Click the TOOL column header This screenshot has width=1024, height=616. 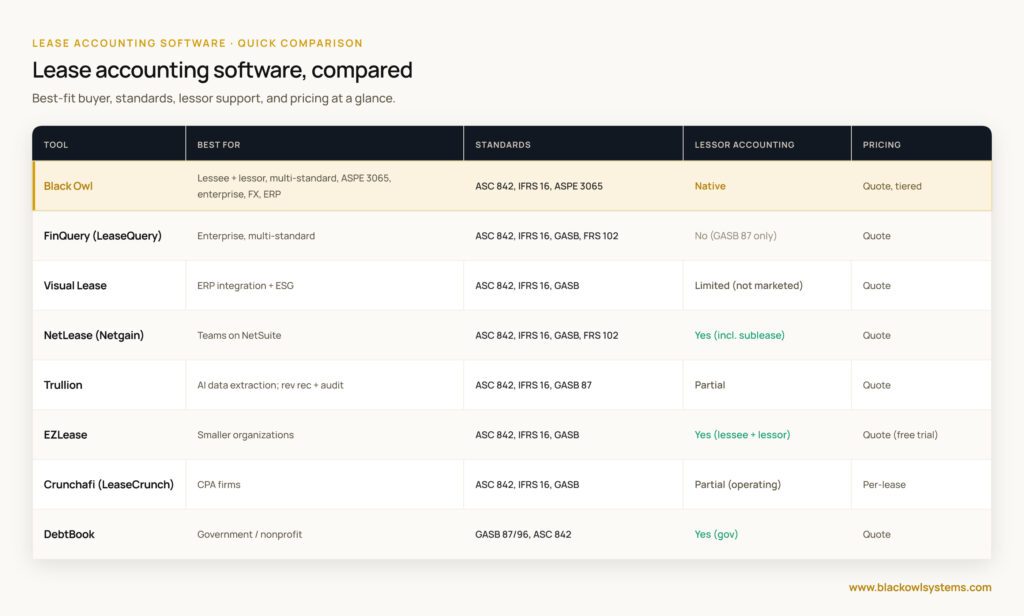[x=56, y=145]
